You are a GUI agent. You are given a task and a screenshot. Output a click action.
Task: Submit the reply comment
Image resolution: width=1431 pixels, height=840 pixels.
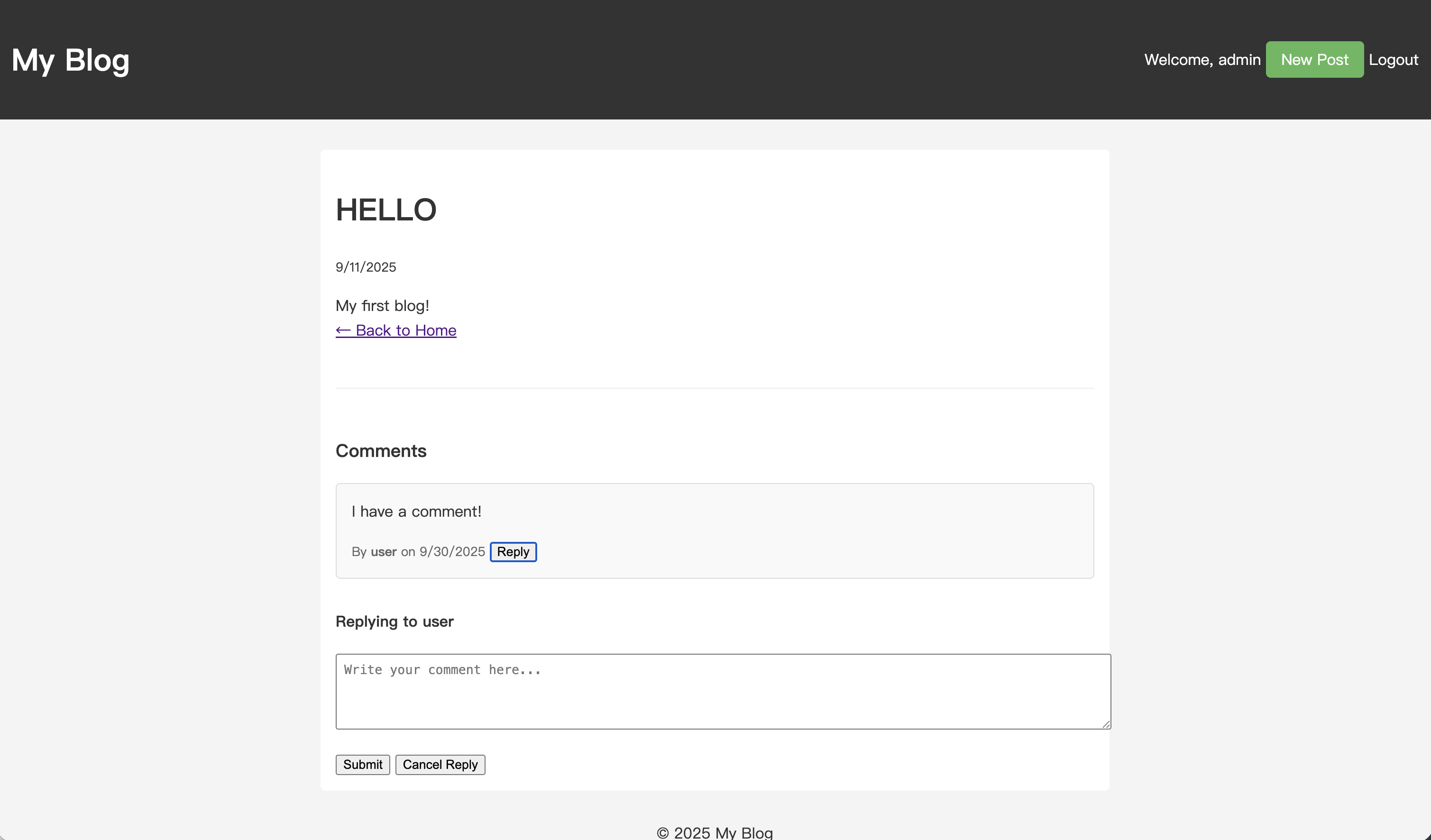(x=362, y=765)
